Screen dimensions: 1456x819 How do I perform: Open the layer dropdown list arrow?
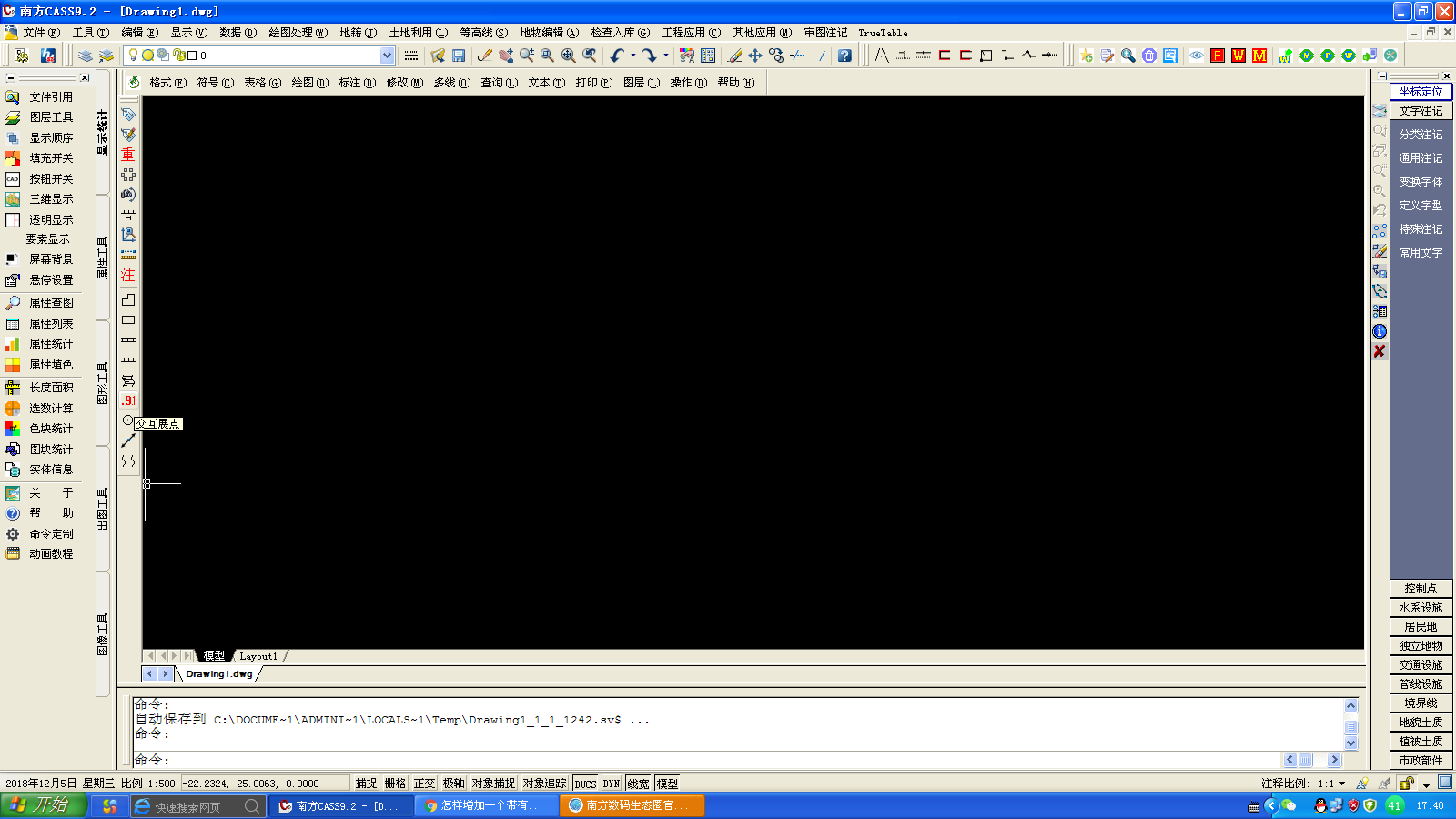pyautogui.click(x=387, y=56)
